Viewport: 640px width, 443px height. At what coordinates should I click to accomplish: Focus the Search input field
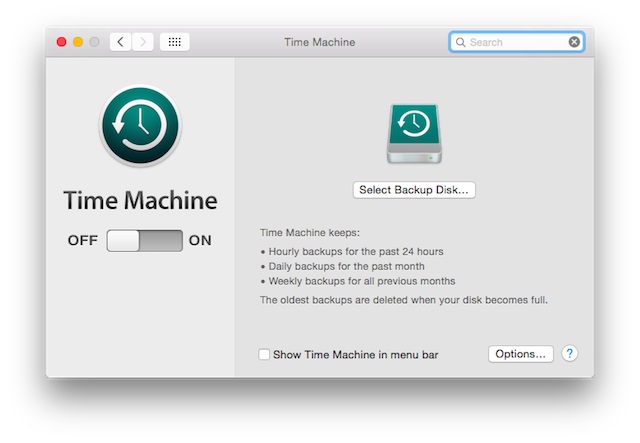pos(517,42)
